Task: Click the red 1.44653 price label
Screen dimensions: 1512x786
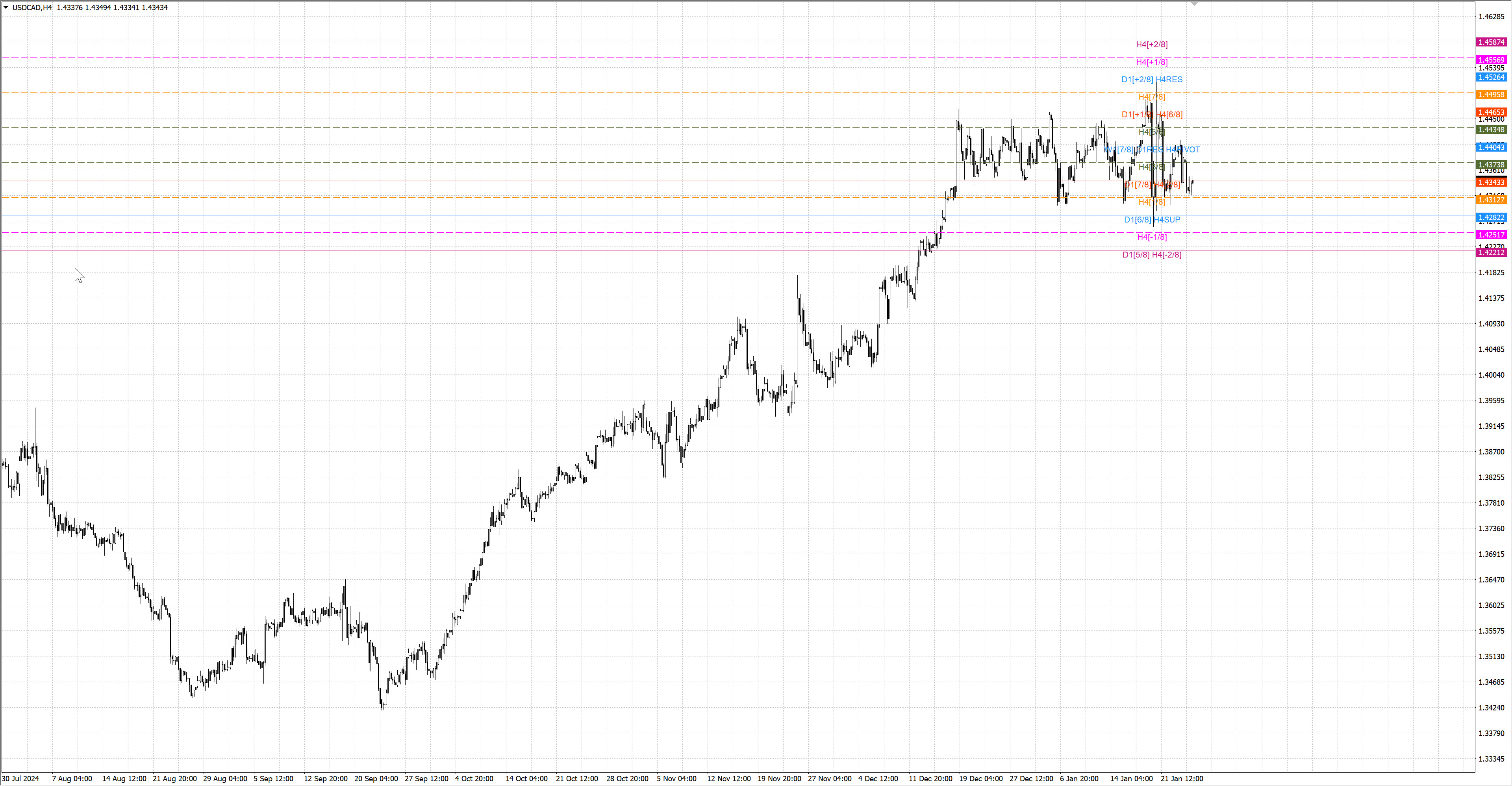Action: (x=1491, y=112)
